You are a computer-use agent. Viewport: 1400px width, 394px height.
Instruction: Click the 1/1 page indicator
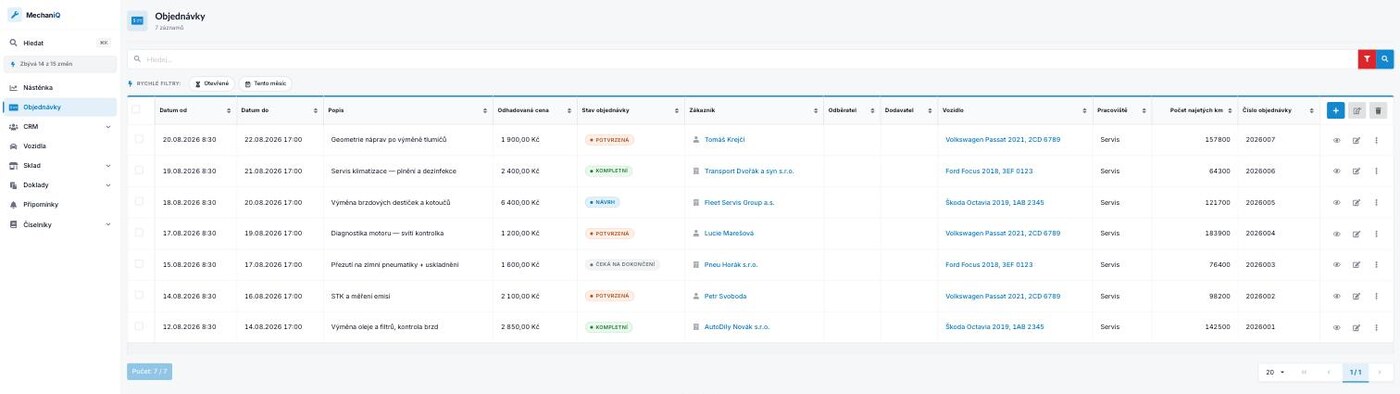point(1355,372)
